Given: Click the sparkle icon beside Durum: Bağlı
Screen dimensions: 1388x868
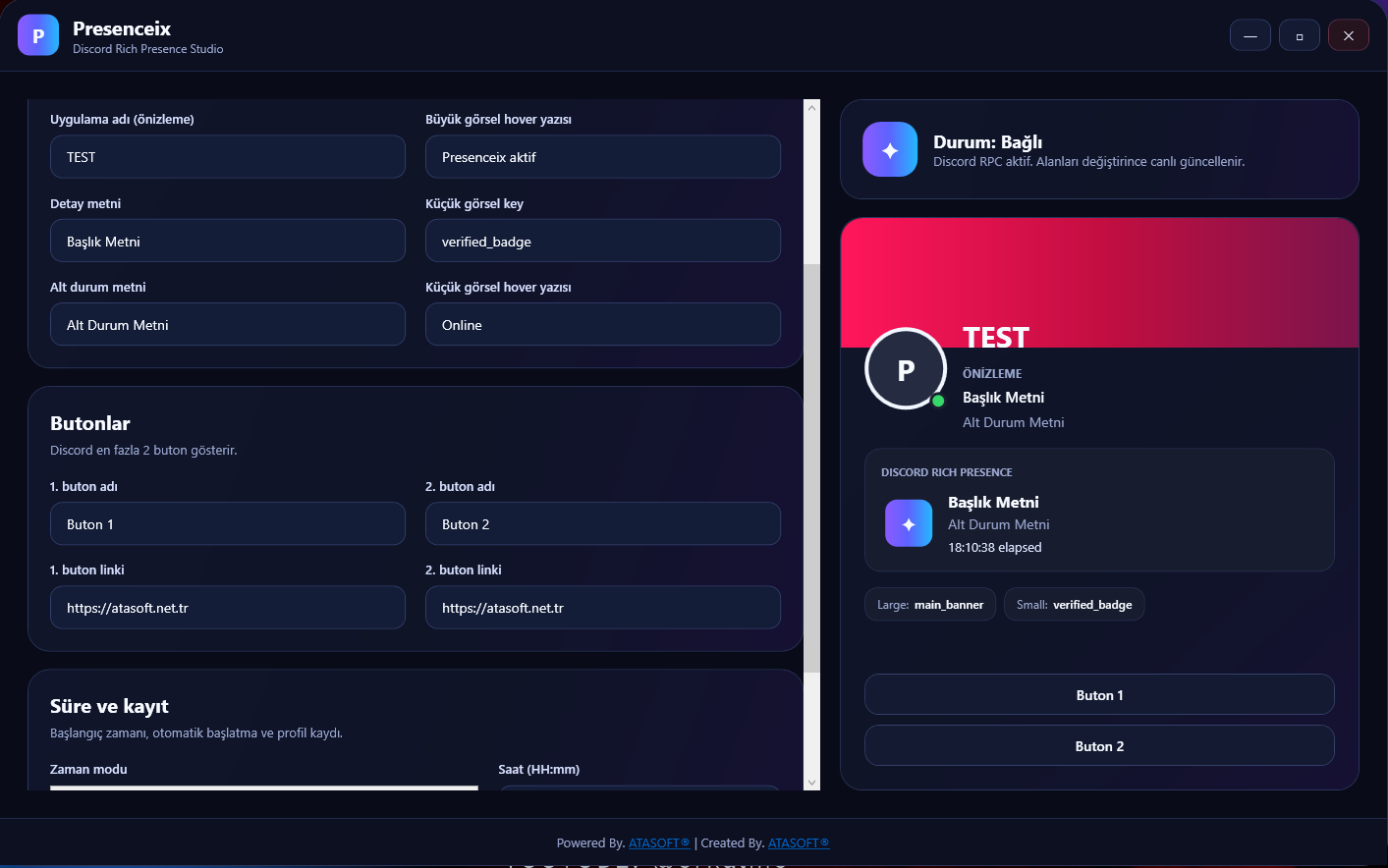Looking at the screenshot, I should point(889,149).
